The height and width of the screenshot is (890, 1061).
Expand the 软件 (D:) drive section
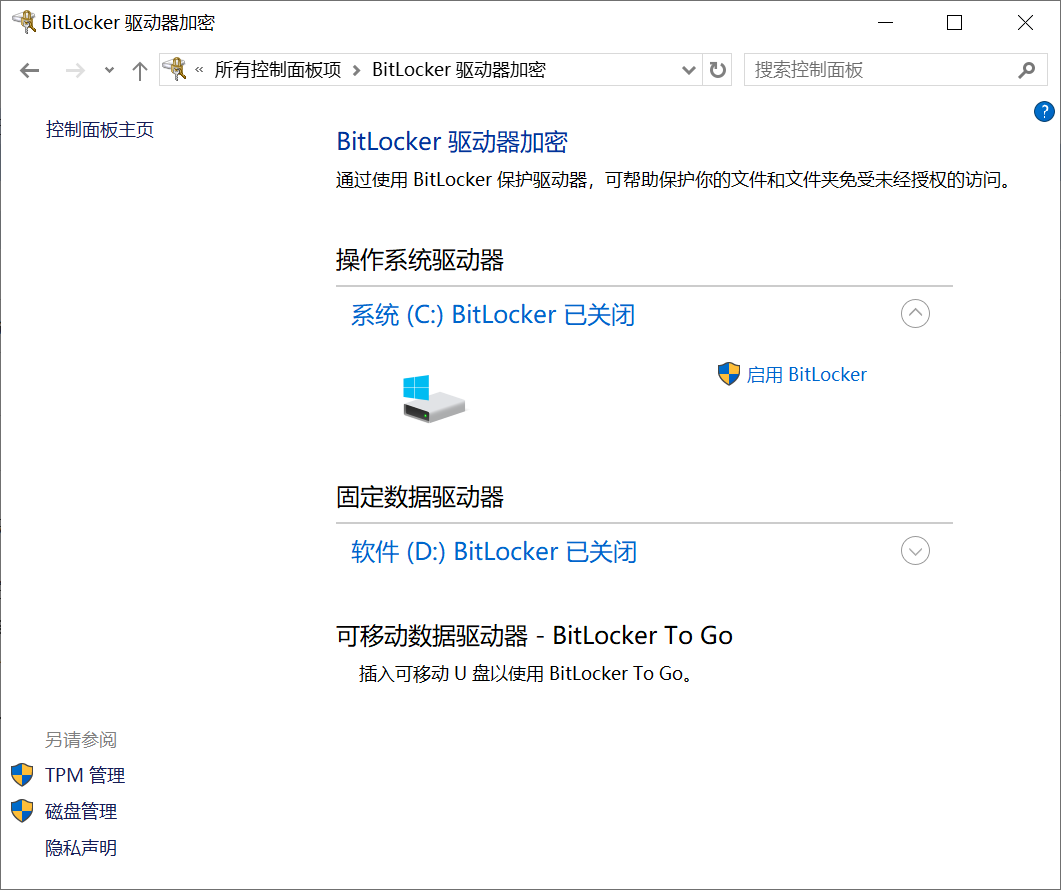pos(915,551)
